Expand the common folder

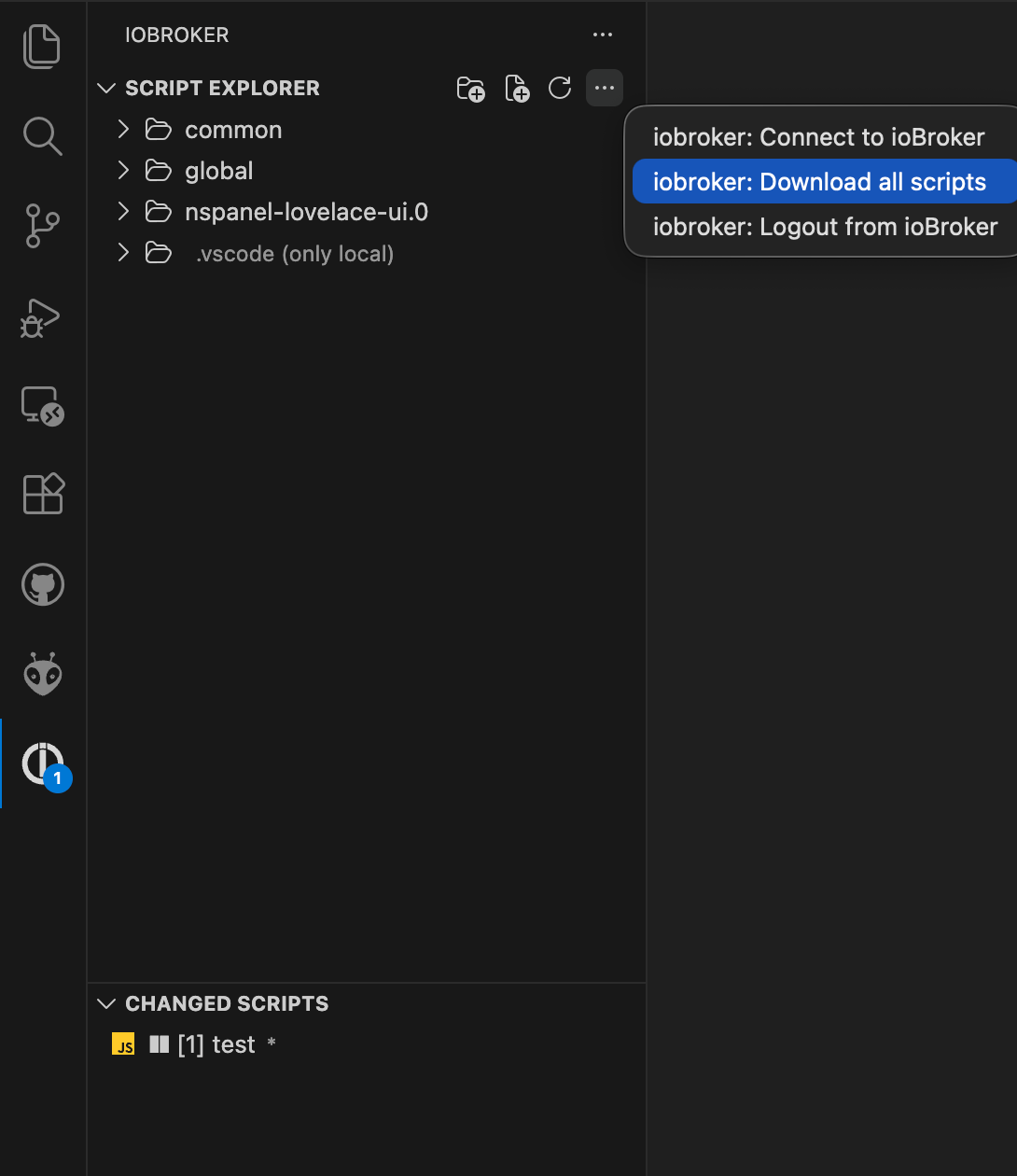(x=232, y=130)
